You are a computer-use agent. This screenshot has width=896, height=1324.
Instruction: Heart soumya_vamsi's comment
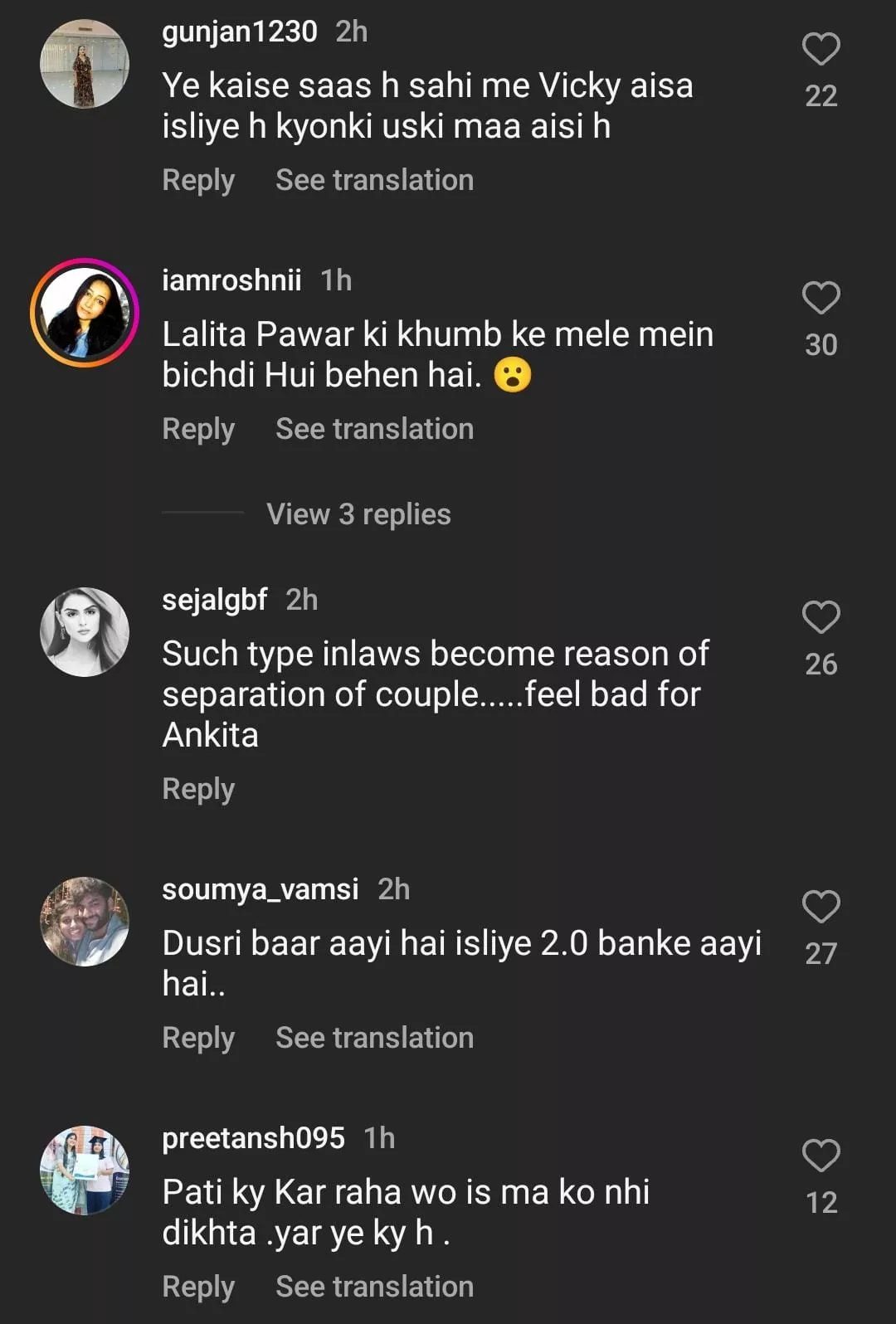pyautogui.click(x=821, y=907)
